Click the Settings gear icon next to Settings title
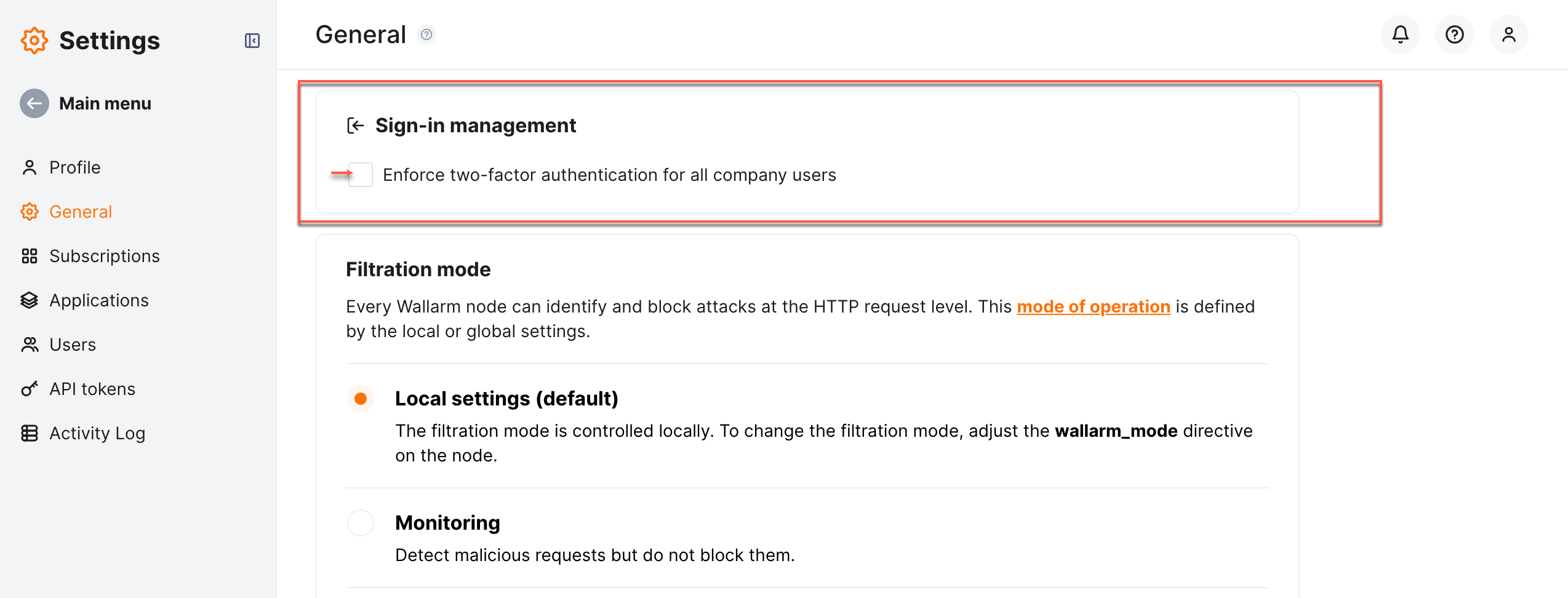The image size is (1568, 598). [x=34, y=41]
